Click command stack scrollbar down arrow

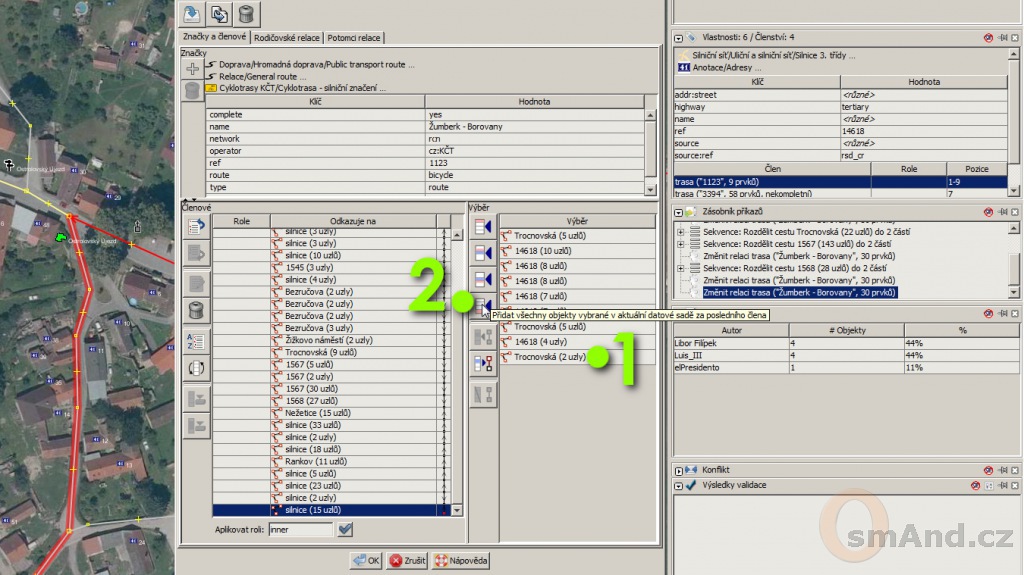click(x=1014, y=293)
